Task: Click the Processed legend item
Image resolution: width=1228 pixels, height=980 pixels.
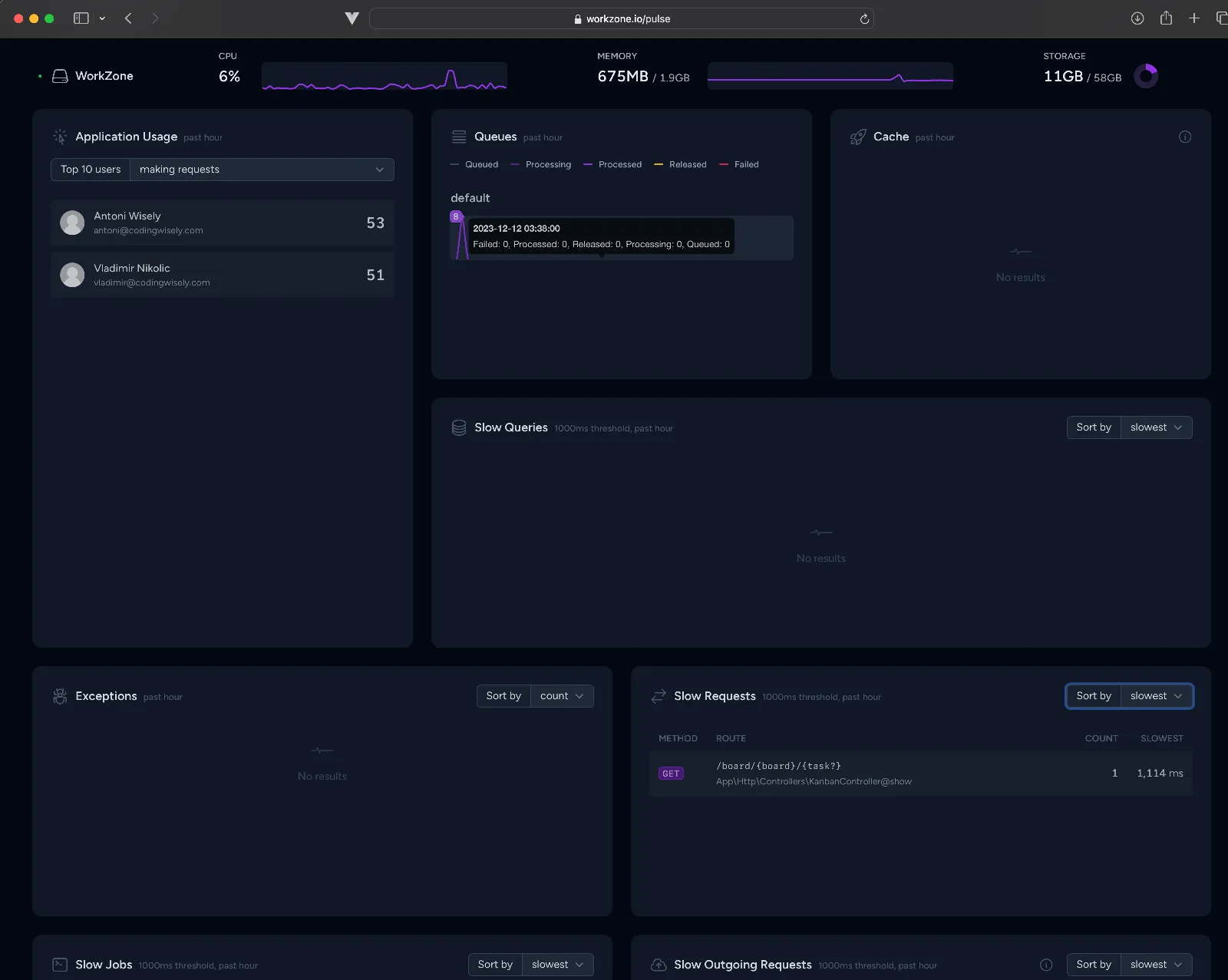Action: (x=612, y=164)
